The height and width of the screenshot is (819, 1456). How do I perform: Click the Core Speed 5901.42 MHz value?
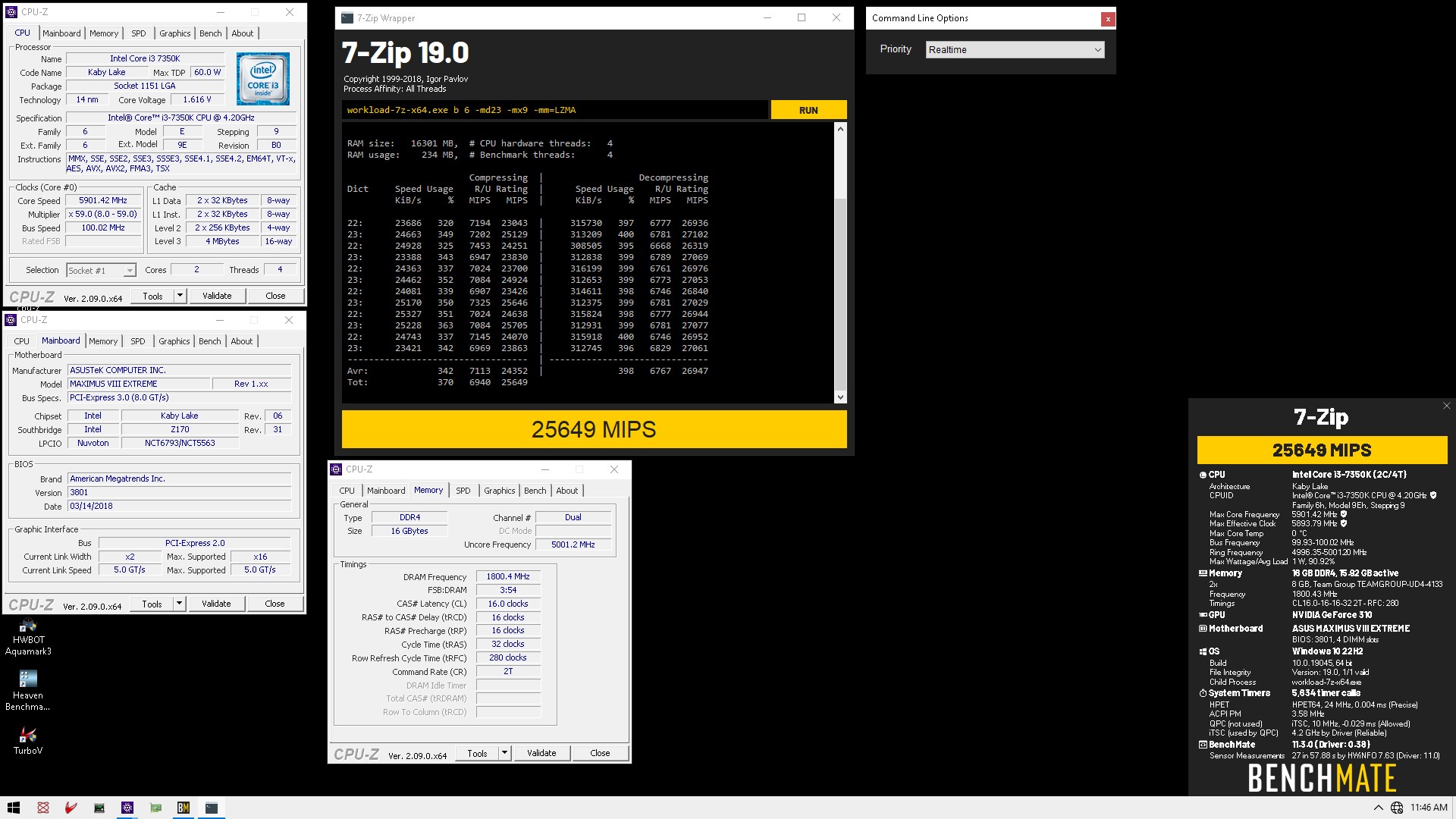point(103,201)
